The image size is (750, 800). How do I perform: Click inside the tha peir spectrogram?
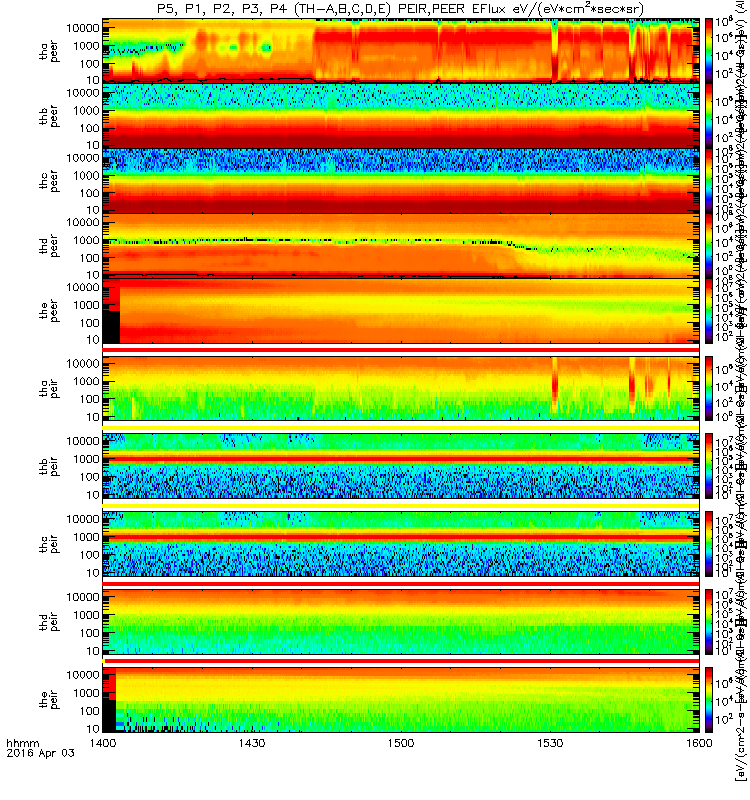[401, 388]
